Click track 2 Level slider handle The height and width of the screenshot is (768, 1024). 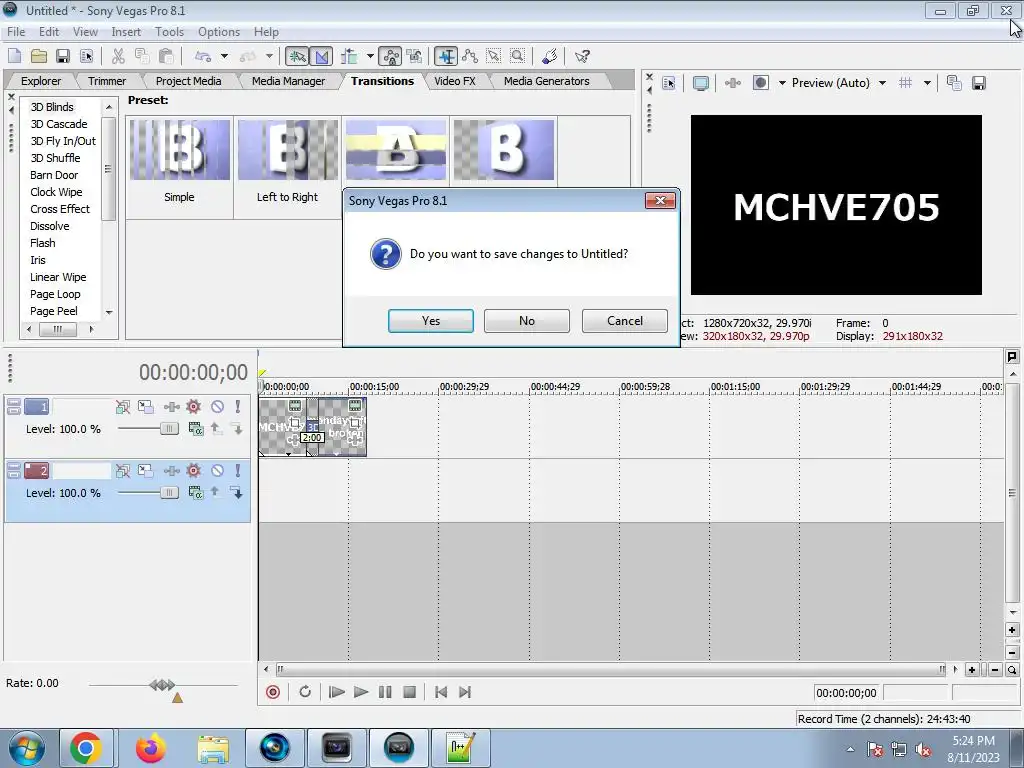point(169,492)
